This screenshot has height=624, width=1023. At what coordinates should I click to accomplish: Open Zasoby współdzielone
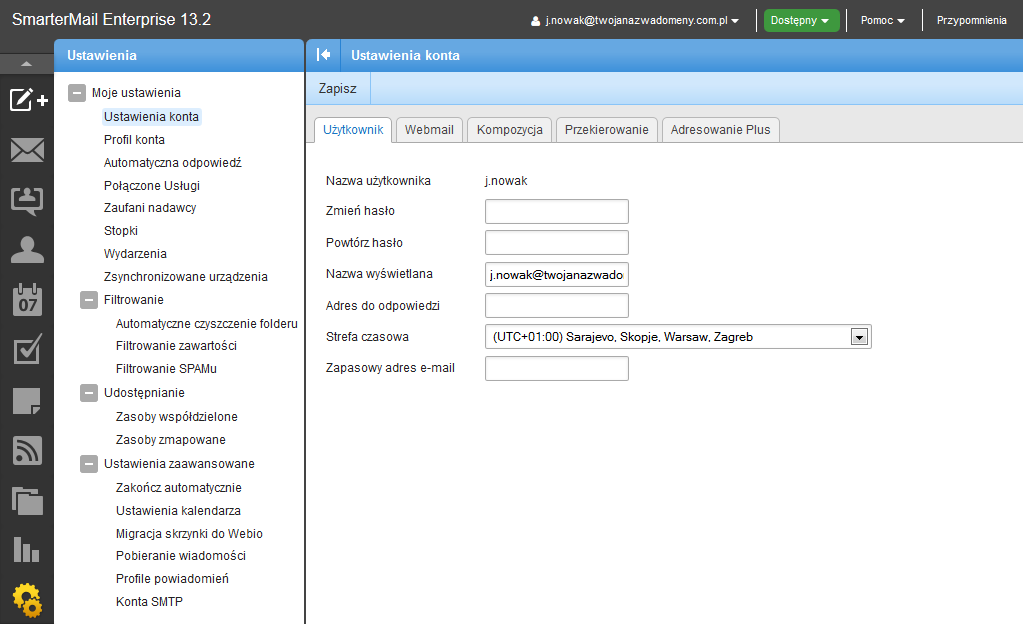177,416
